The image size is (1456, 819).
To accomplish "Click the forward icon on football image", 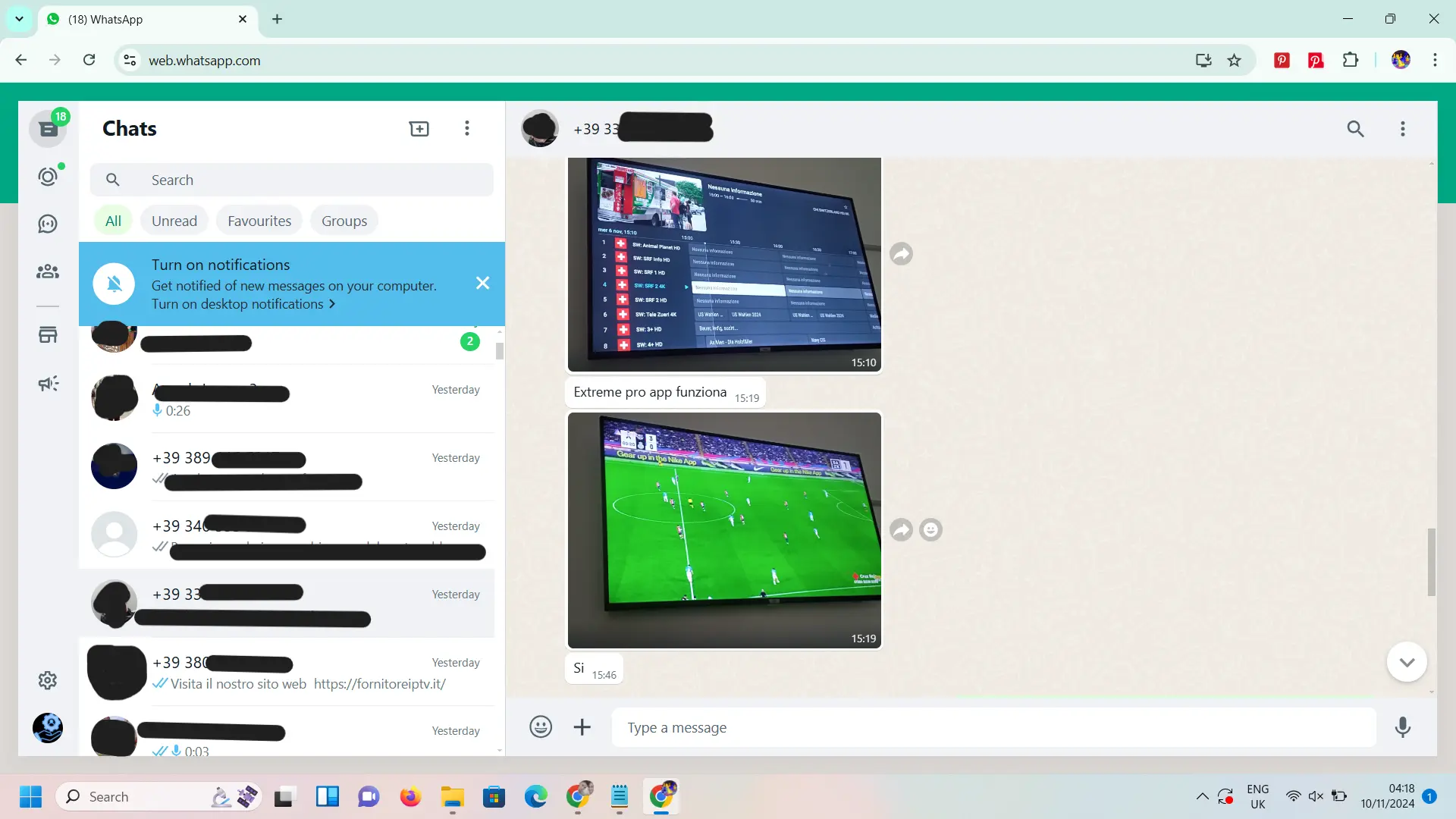I will (901, 530).
